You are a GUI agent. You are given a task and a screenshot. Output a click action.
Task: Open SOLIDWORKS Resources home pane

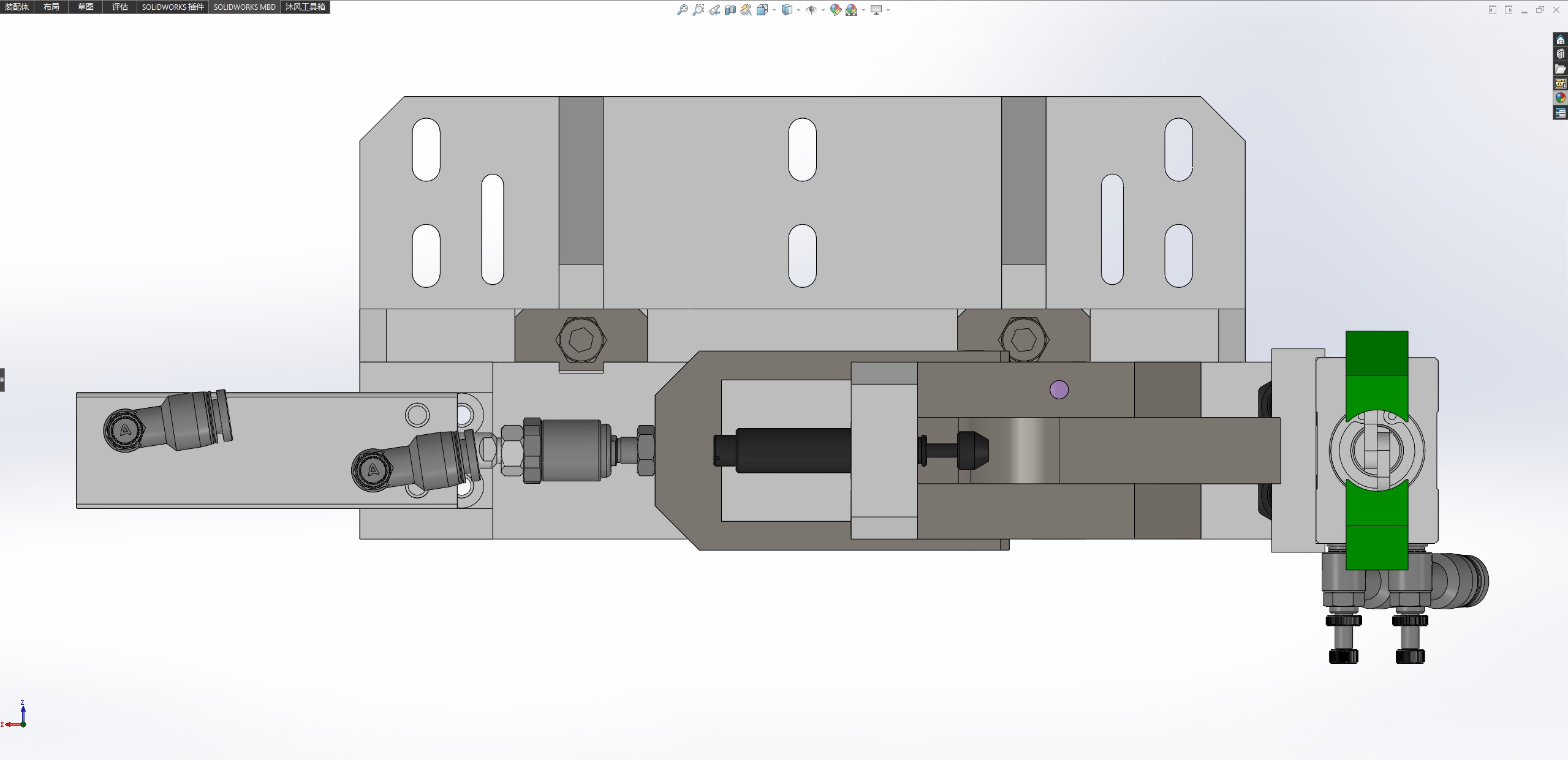1561,40
